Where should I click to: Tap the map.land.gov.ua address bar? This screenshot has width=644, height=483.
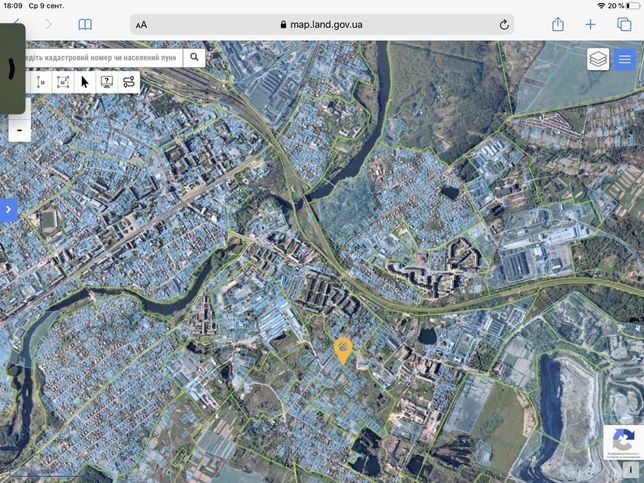[x=322, y=25]
